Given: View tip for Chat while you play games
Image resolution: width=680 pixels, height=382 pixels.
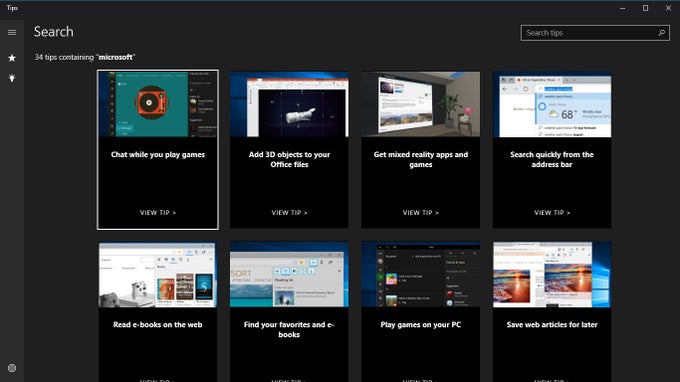Looking at the screenshot, I should point(158,212).
